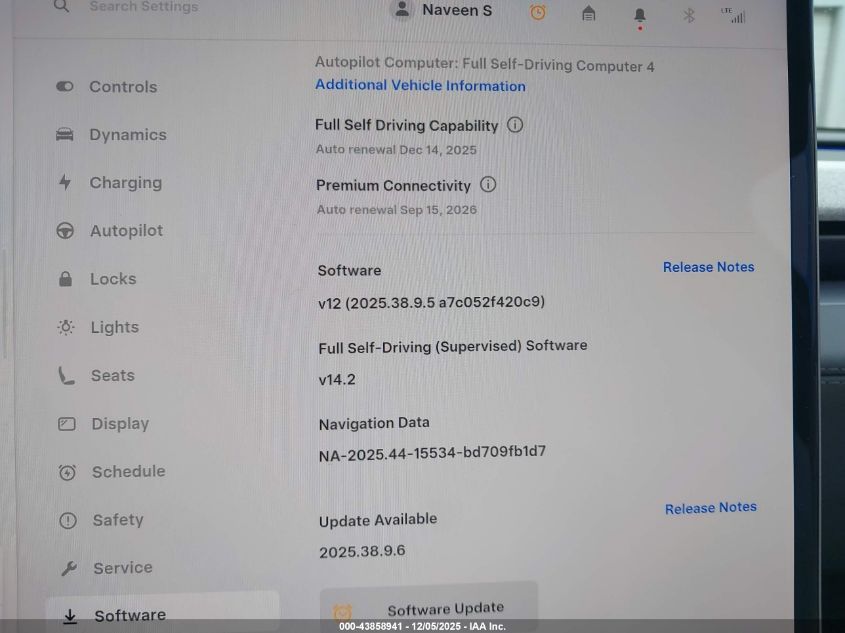The image size is (845, 633).
Task: Switch to the Locks menu
Action: point(112,279)
